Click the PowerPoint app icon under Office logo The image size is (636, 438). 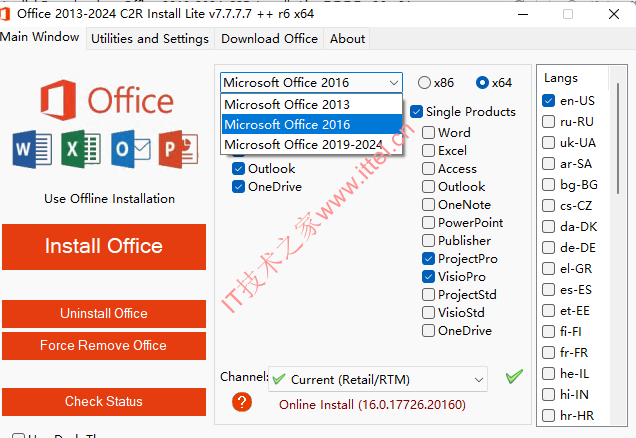tap(178, 149)
